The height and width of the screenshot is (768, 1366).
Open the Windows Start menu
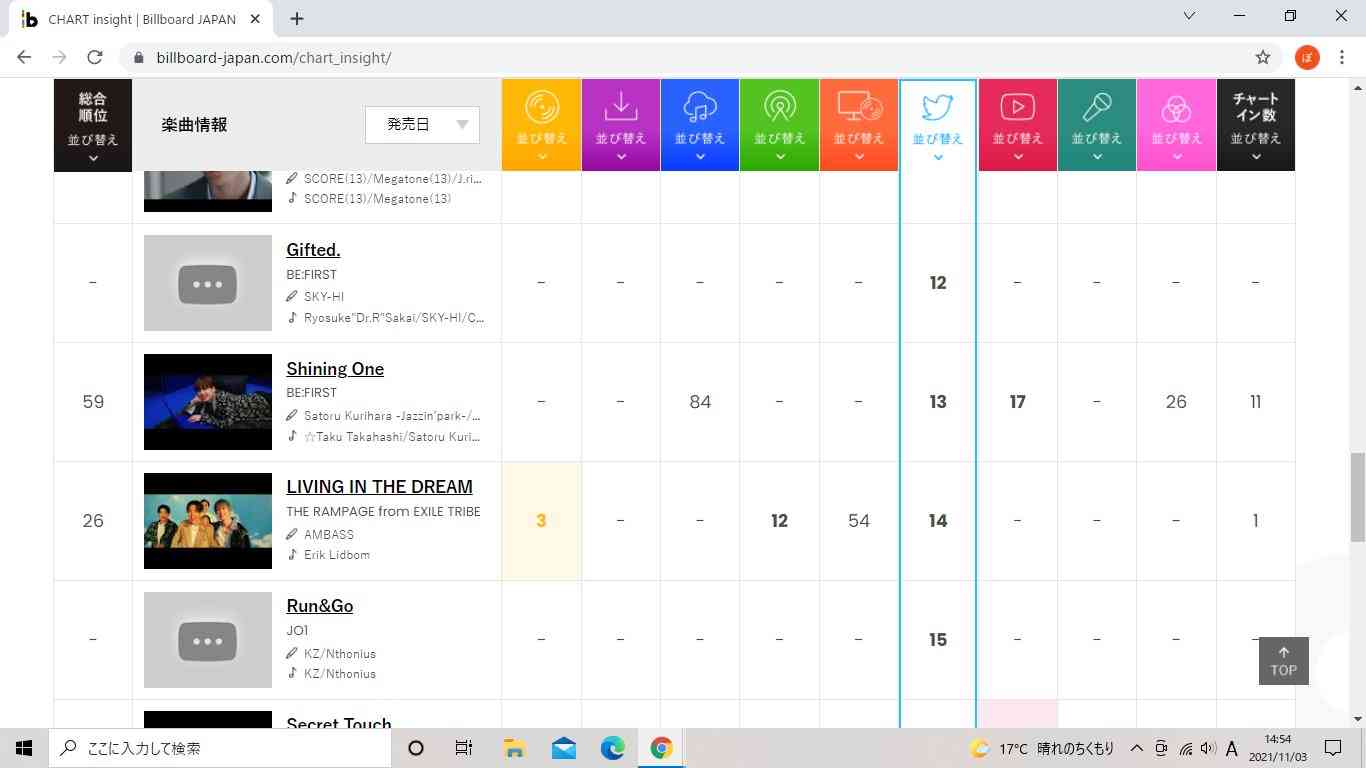tap(24, 748)
